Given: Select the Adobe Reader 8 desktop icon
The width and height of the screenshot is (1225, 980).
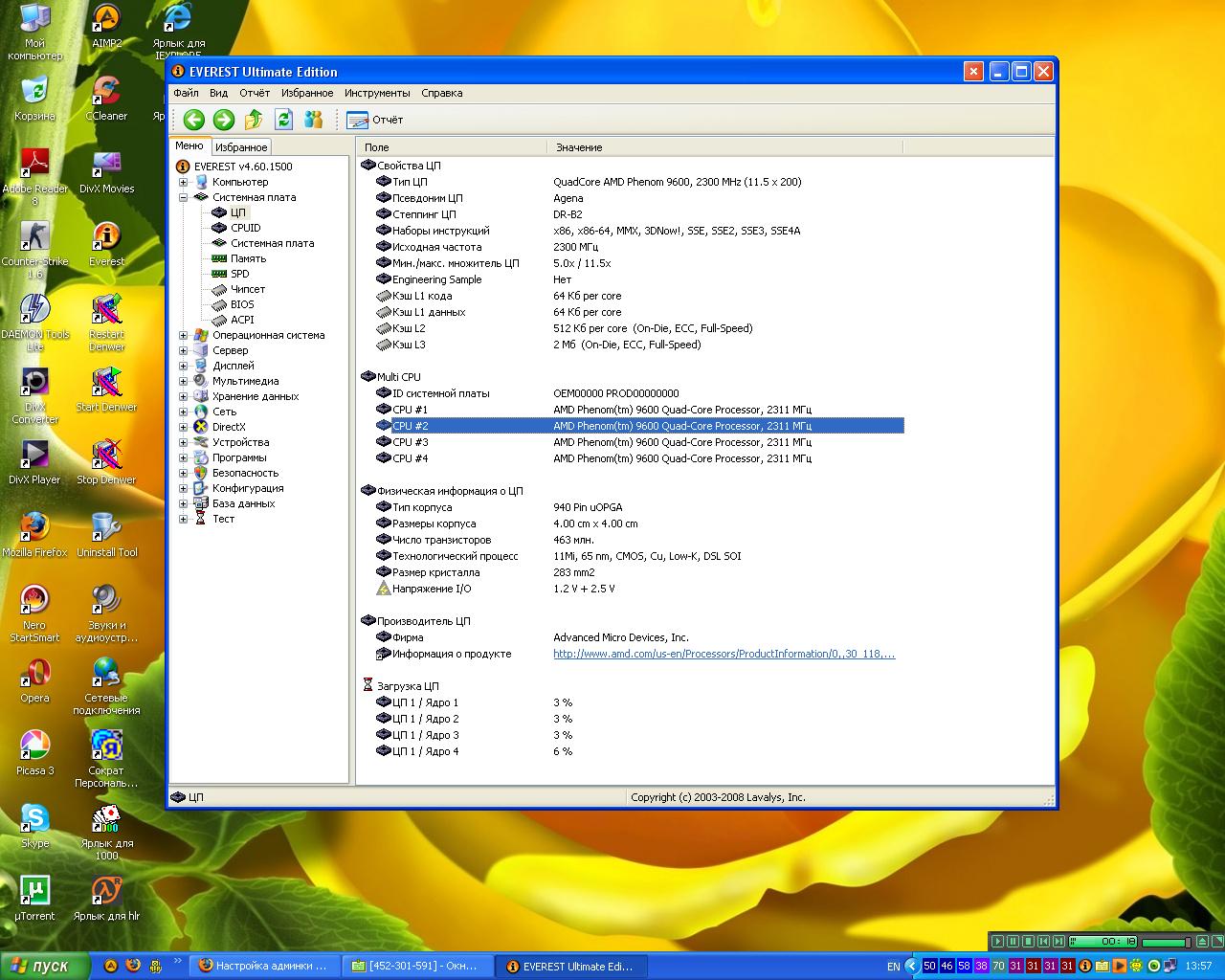Looking at the screenshot, I should tap(34, 177).
